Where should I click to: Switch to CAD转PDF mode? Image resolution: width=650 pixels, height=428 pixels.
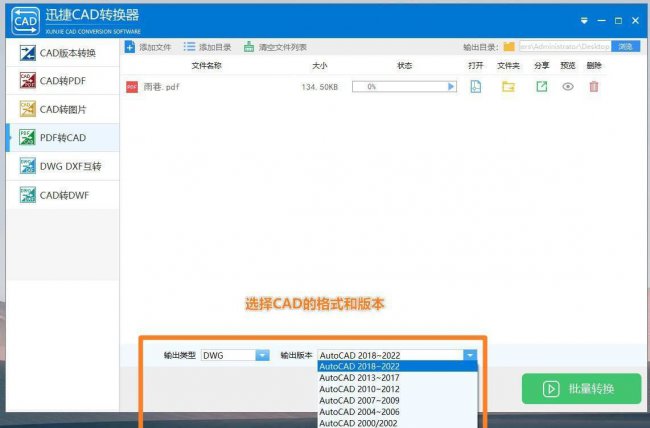pos(63,80)
